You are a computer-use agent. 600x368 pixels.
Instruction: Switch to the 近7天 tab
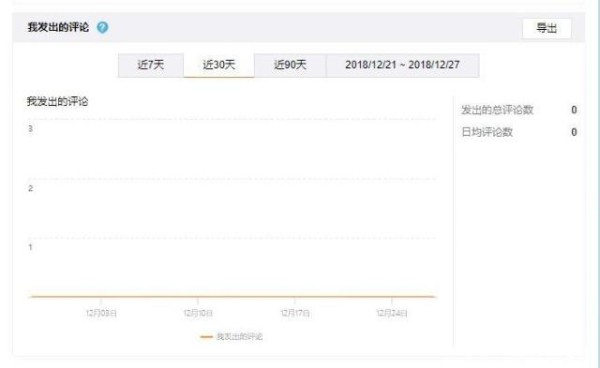(x=151, y=65)
